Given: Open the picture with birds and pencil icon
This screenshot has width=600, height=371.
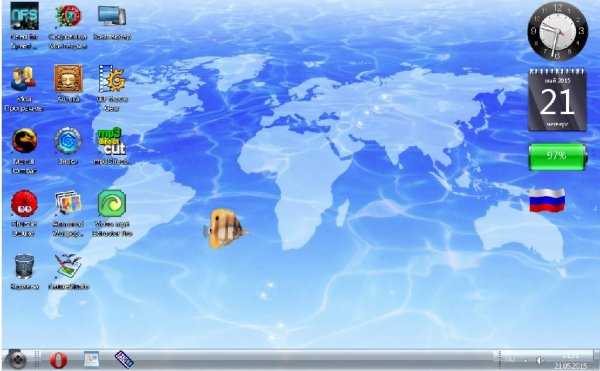Looking at the screenshot, I should 68,266.
